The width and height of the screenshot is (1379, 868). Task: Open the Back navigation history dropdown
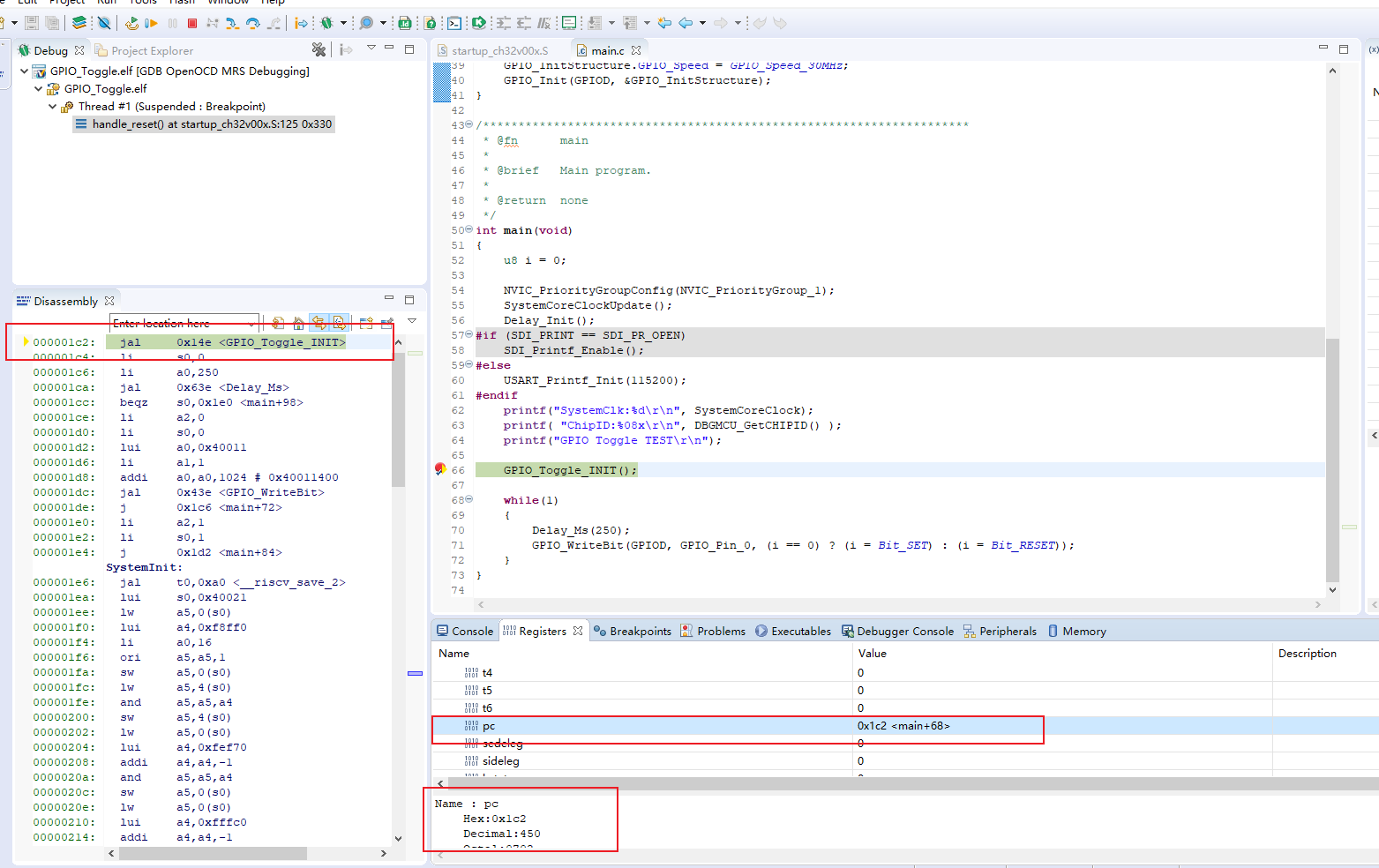(x=702, y=23)
